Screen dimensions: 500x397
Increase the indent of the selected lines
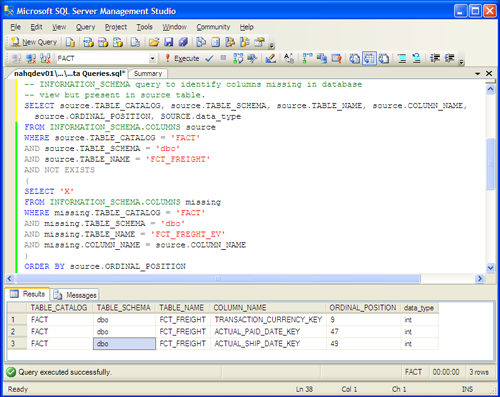(449, 59)
